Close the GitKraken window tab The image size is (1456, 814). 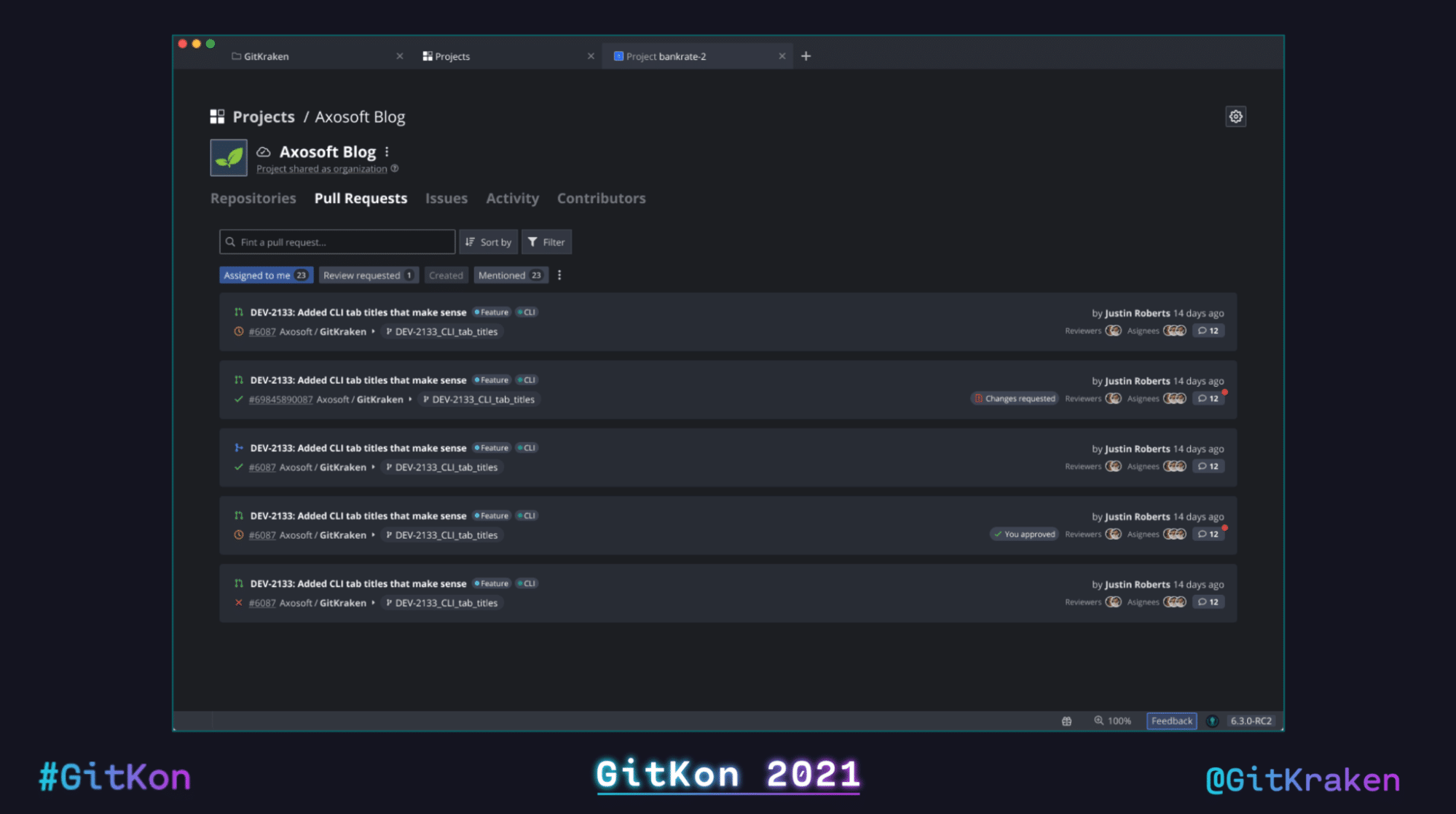[400, 56]
